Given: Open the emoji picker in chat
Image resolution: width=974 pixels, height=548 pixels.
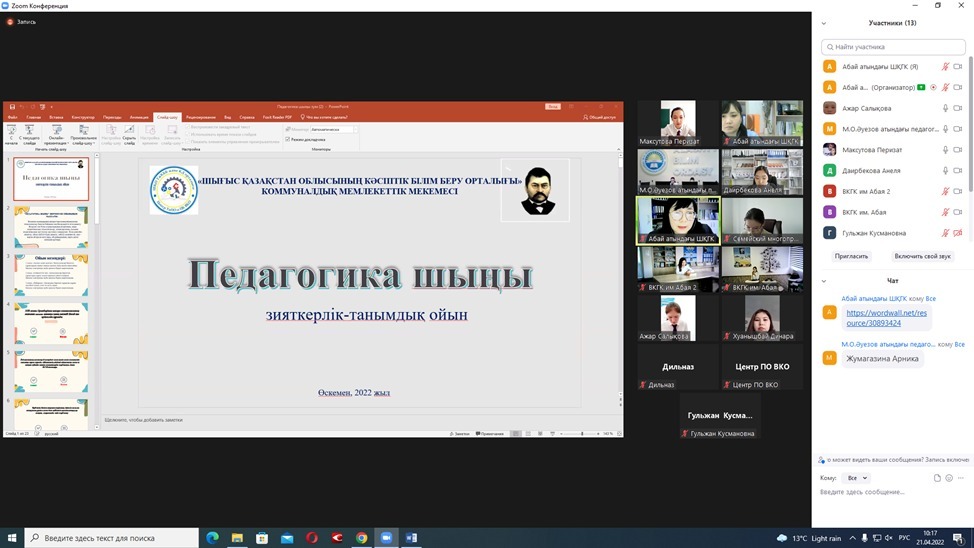Looking at the screenshot, I should [x=949, y=478].
